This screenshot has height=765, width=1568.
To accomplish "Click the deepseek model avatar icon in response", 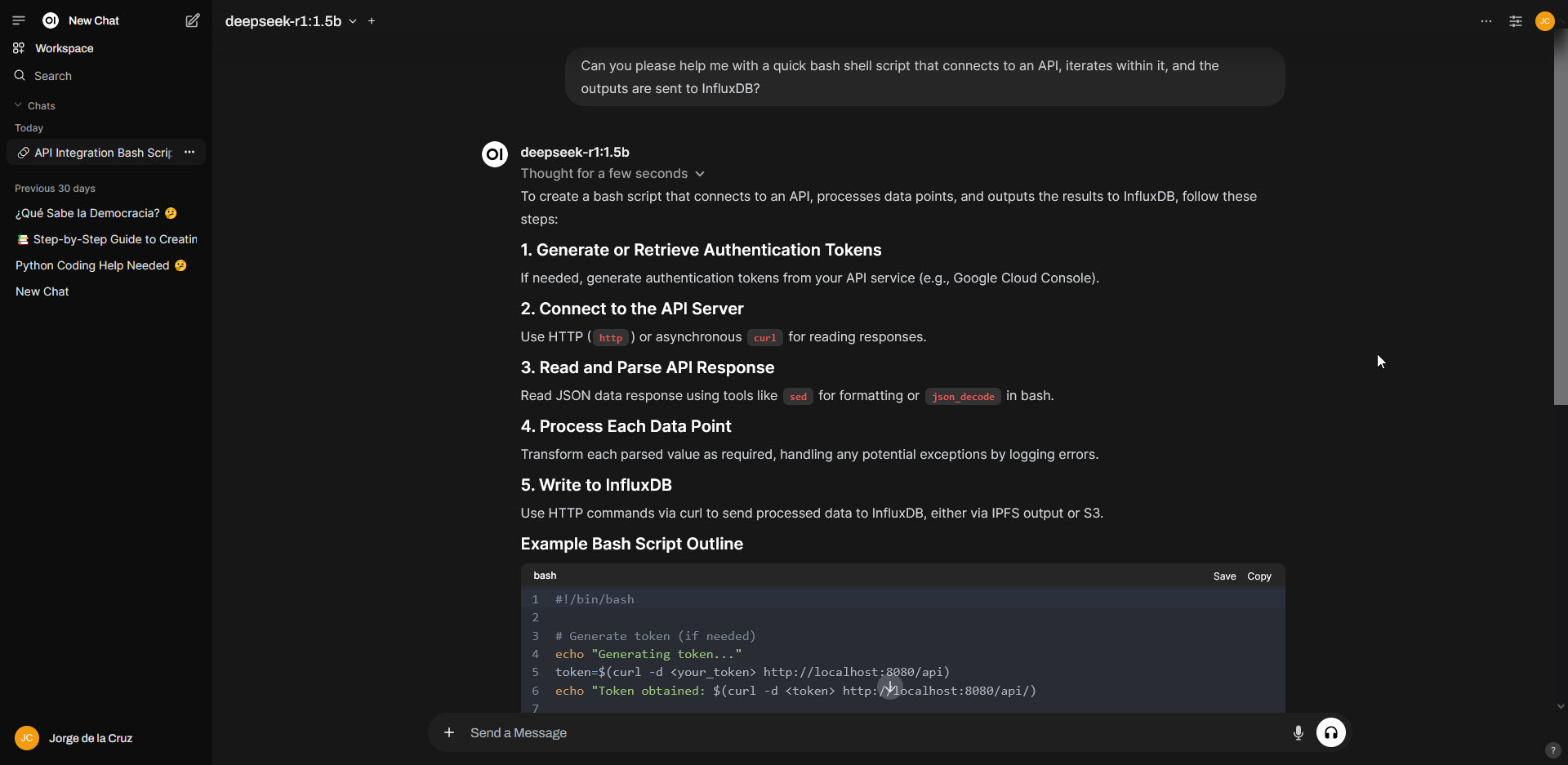I will [x=495, y=153].
